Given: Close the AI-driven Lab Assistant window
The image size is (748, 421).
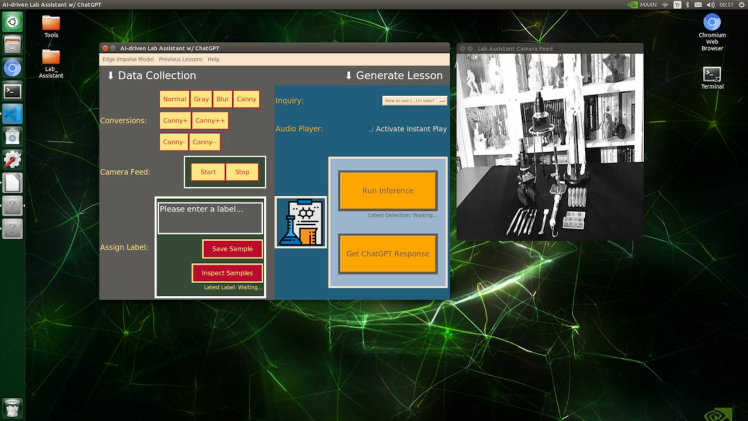Looking at the screenshot, I should 105,48.
